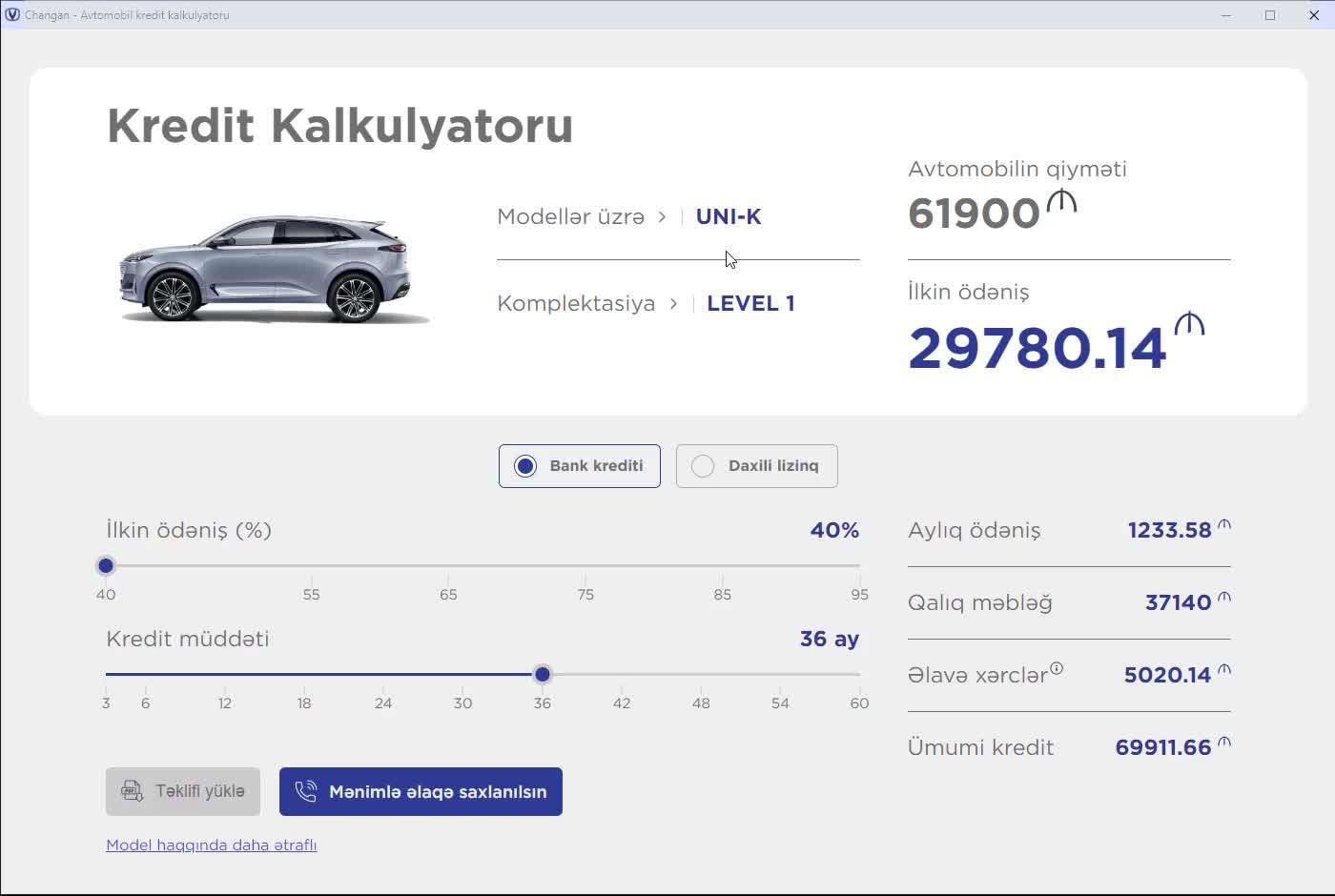Screen dimensions: 1335x896
Task: Open the UNI-K model selector
Action: pos(729,216)
